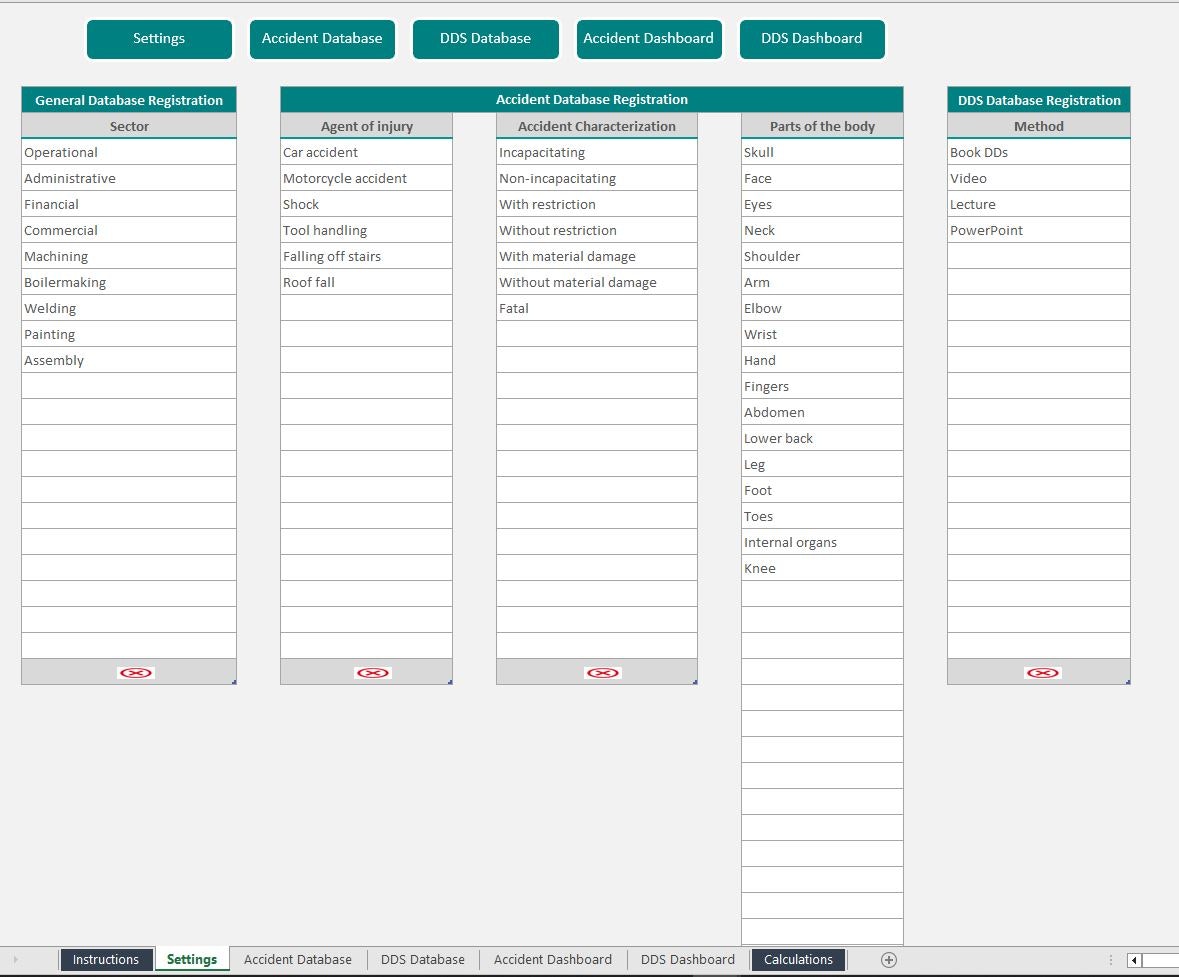
Task: Select the Fatal entry under Accident Characterization
Action: point(596,308)
